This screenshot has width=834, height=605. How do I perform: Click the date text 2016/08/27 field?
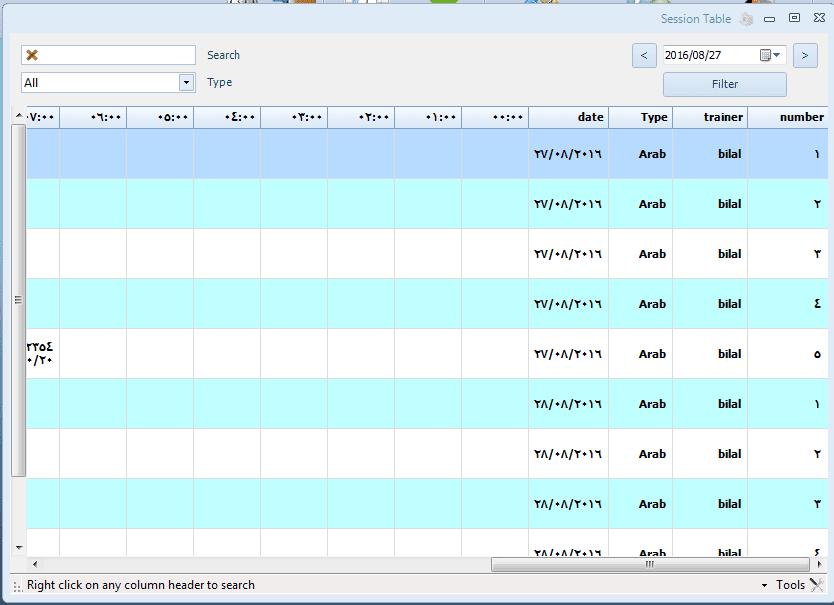pos(708,56)
